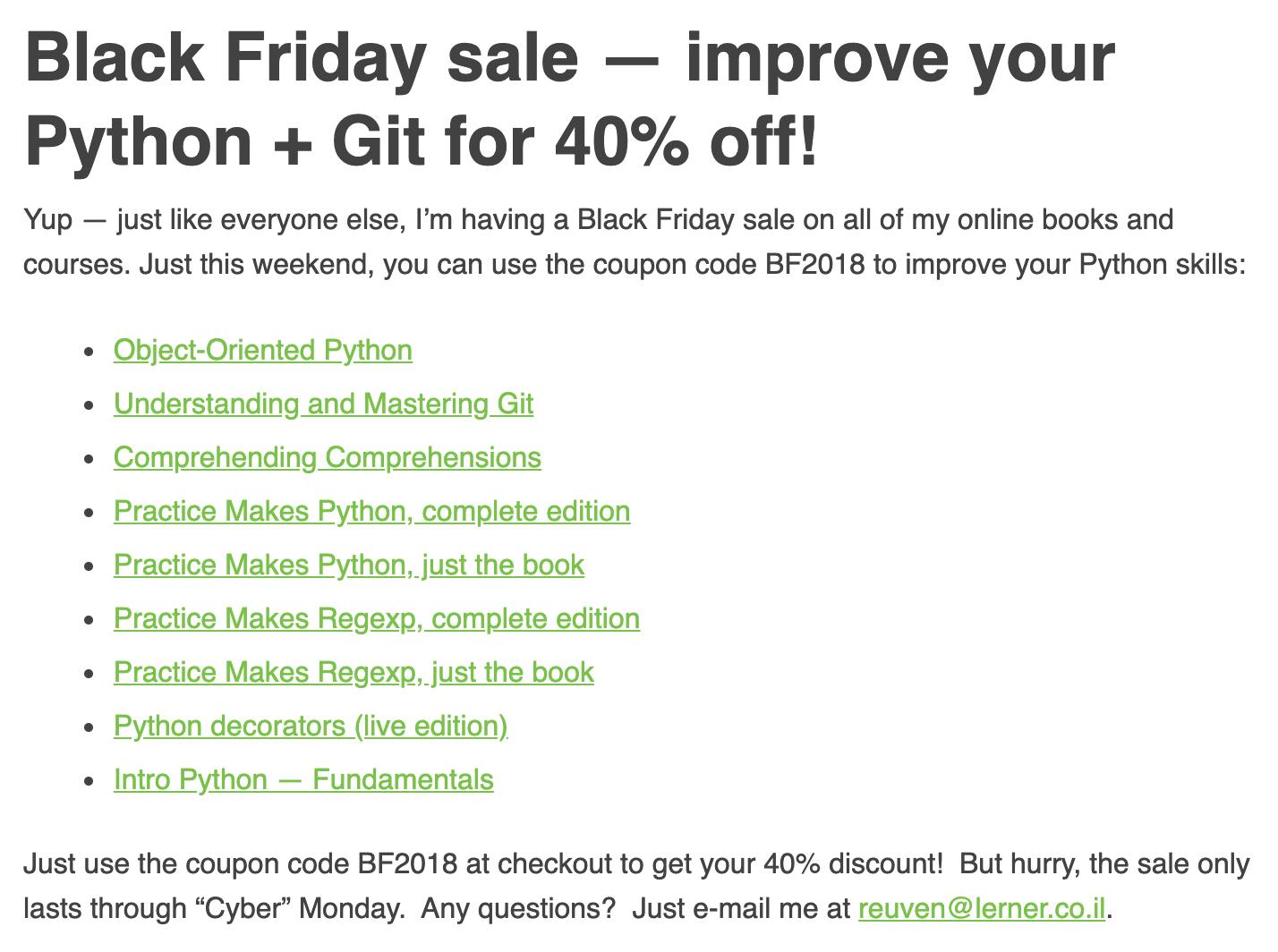Click the bullet before Intro Python — Fundamentals
Image resolution: width=1278 pixels, height=952 pixels.
(88, 781)
